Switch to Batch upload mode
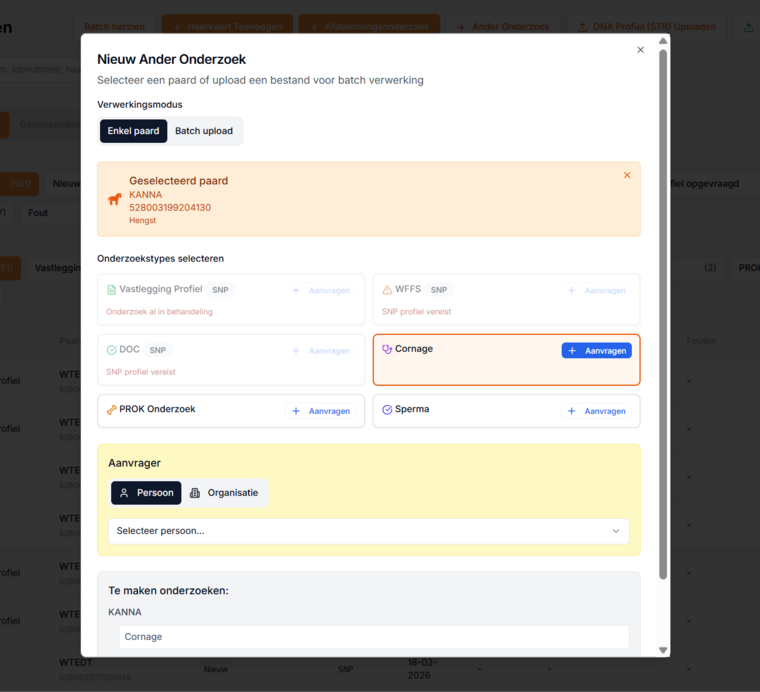Viewport: 760px width, 692px height. 204,131
